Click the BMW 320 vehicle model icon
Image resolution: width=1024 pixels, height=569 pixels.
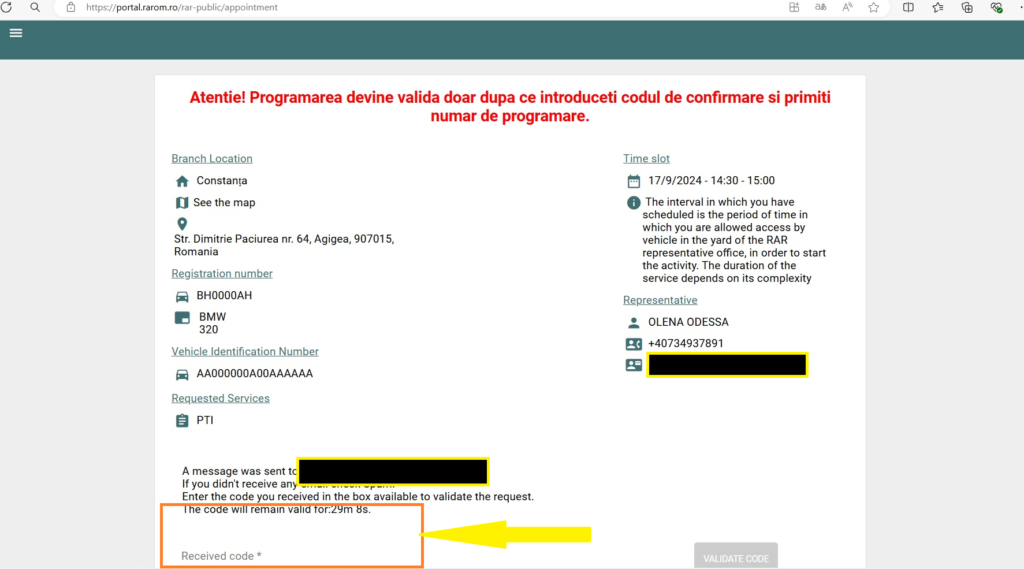[182, 318]
